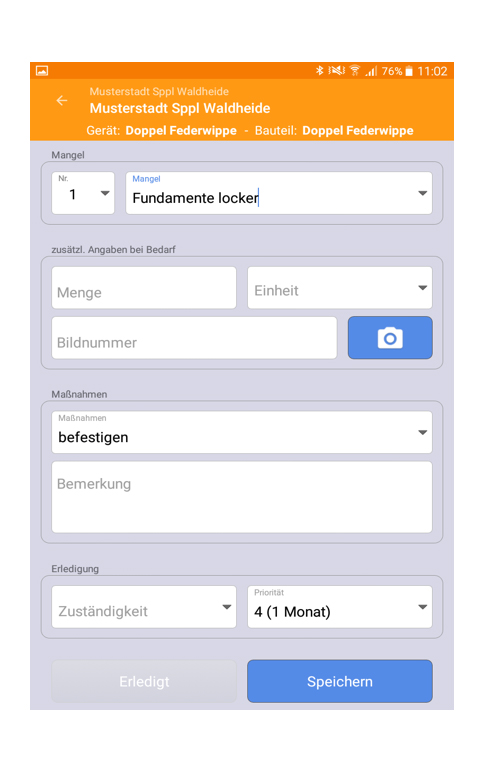Click the Fundamente locker text field
Screen dimensions: 484x773
(x=270, y=193)
